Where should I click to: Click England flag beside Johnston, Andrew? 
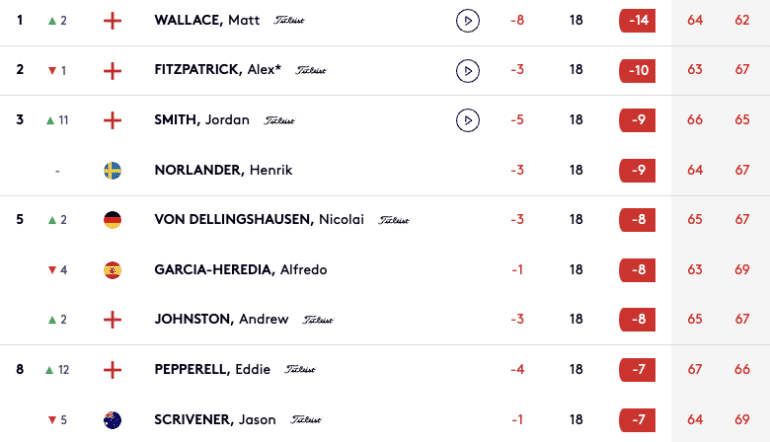click(x=112, y=320)
